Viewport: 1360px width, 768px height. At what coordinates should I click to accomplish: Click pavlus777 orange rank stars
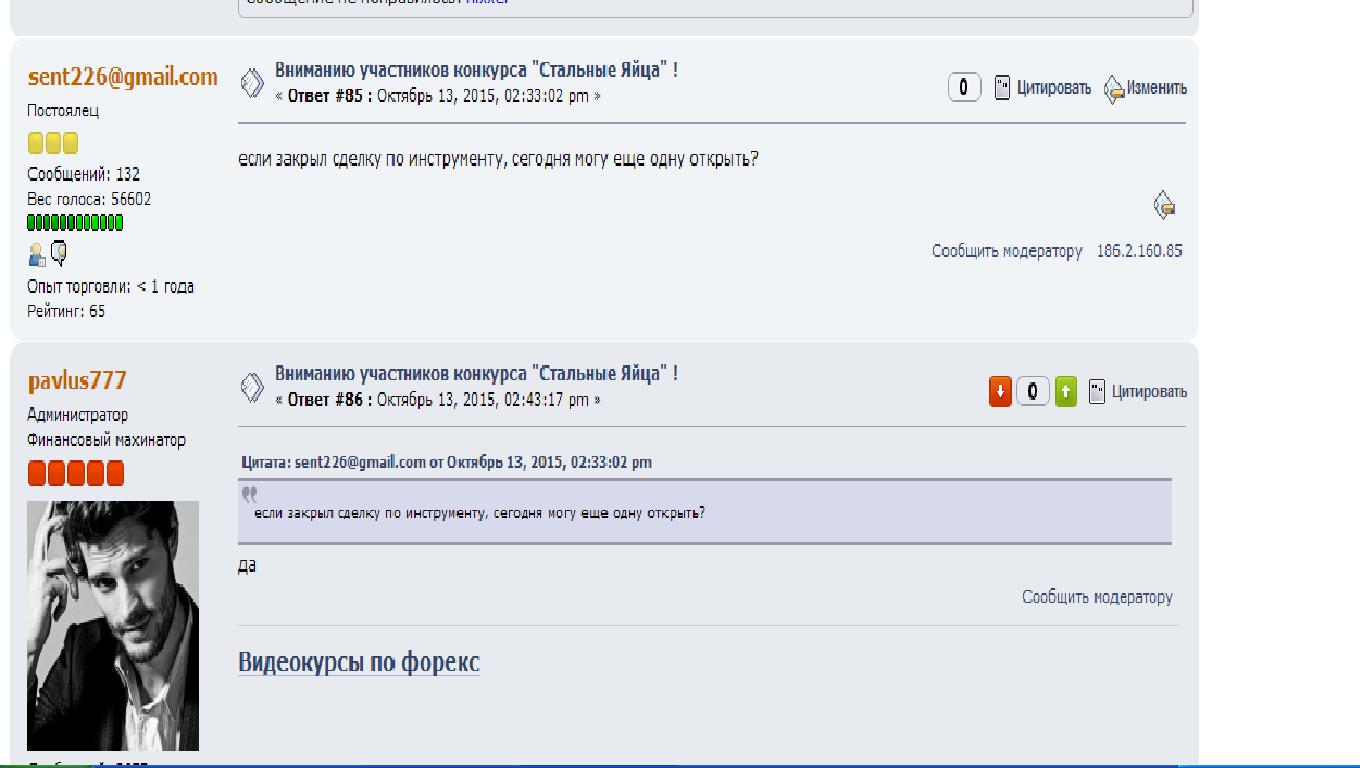76,473
